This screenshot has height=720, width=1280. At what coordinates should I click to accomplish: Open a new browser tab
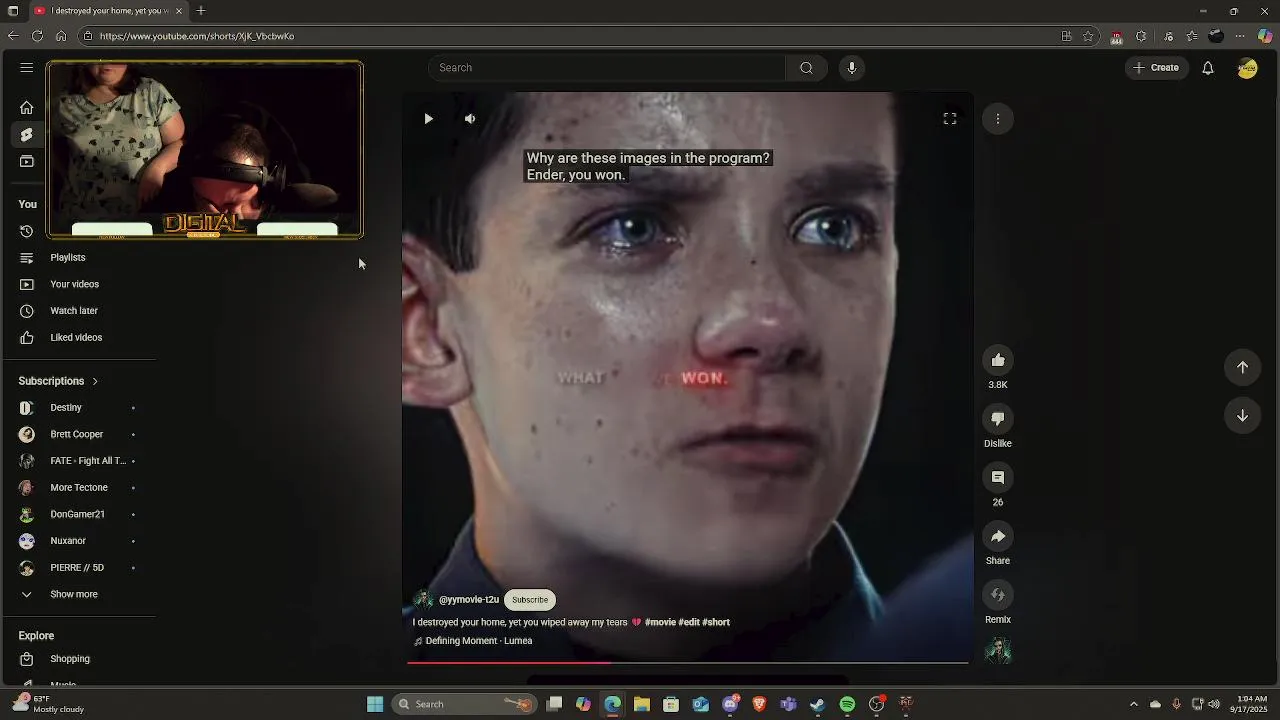pyautogui.click(x=201, y=11)
